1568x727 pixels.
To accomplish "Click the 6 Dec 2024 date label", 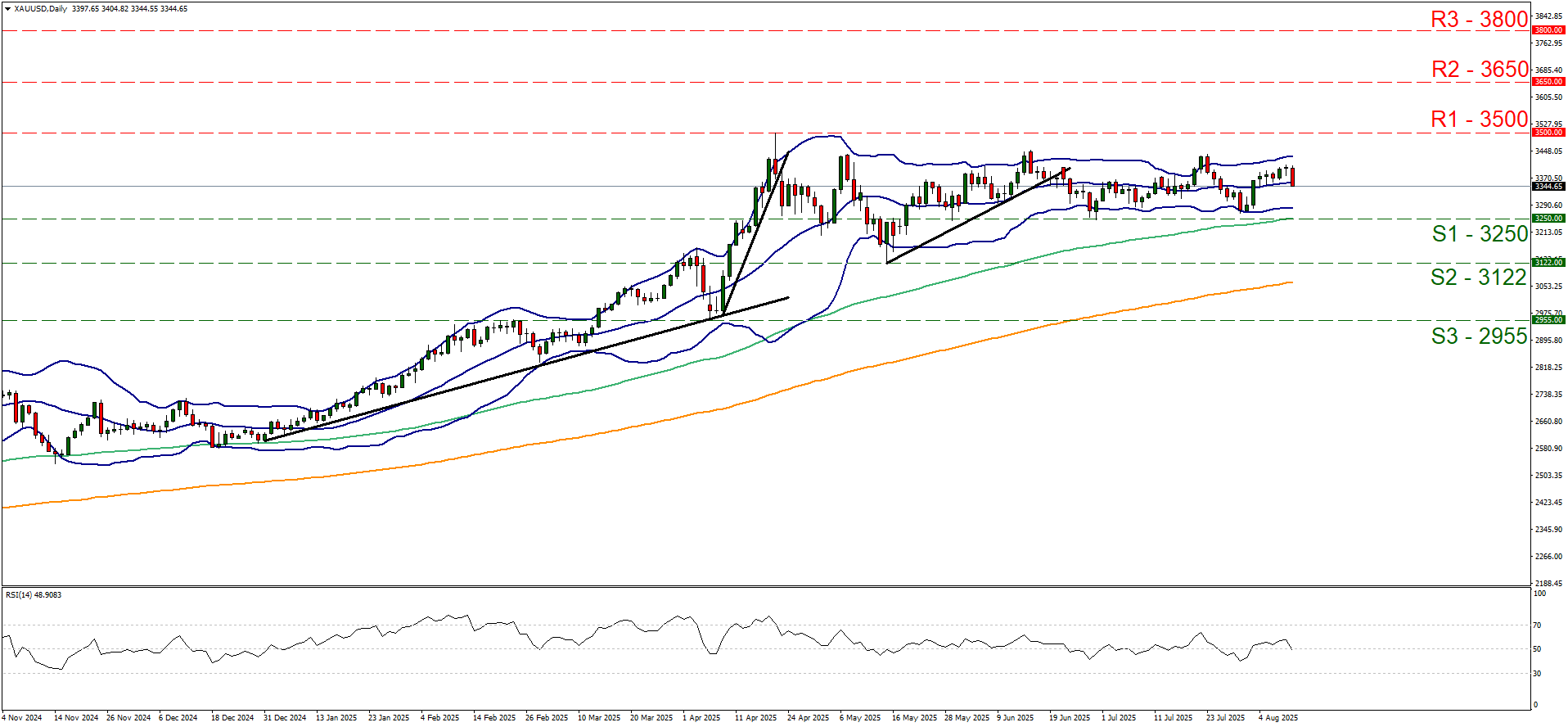I will click(178, 718).
